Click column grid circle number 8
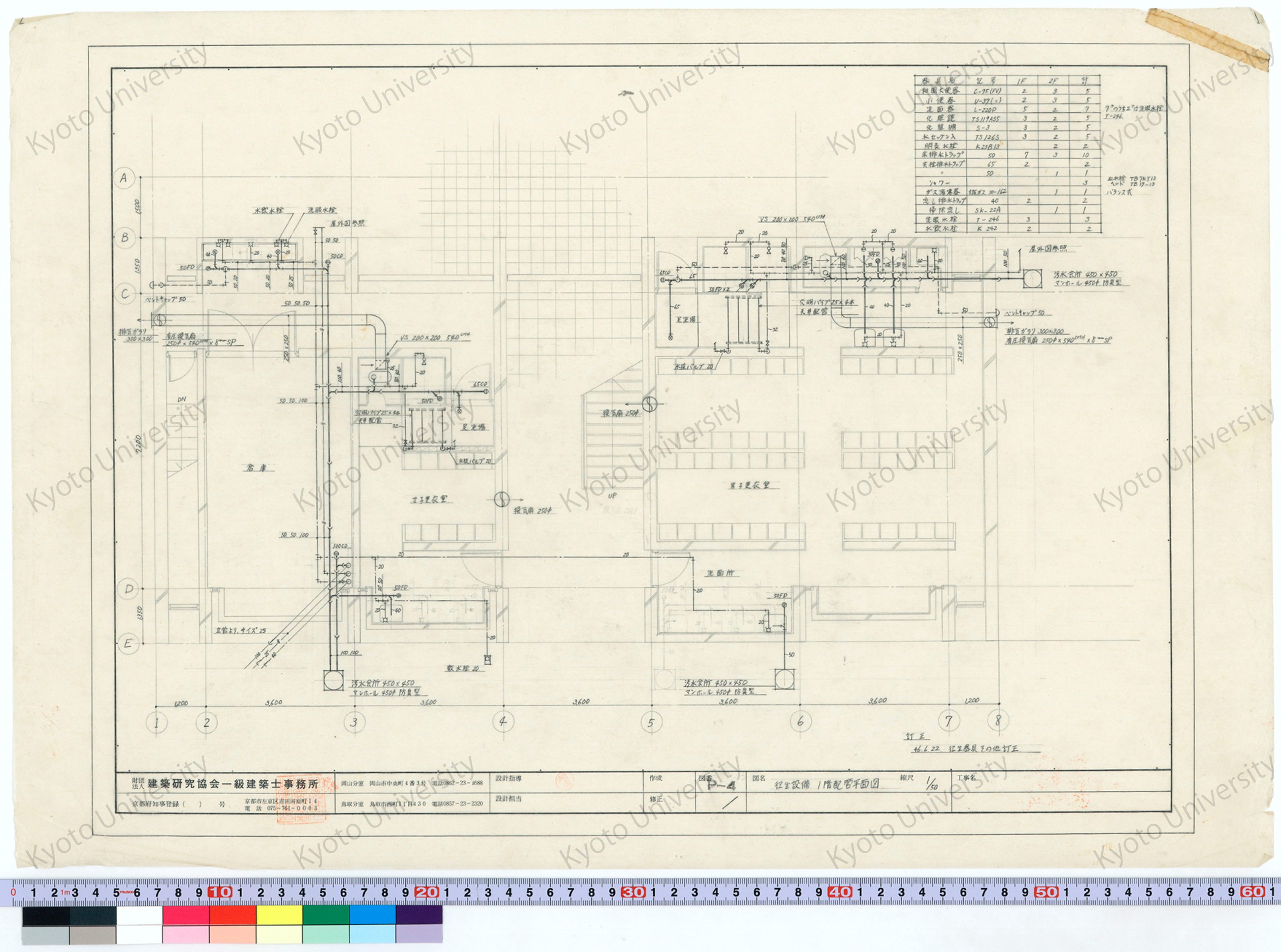1281x952 pixels. click(998, 720)
